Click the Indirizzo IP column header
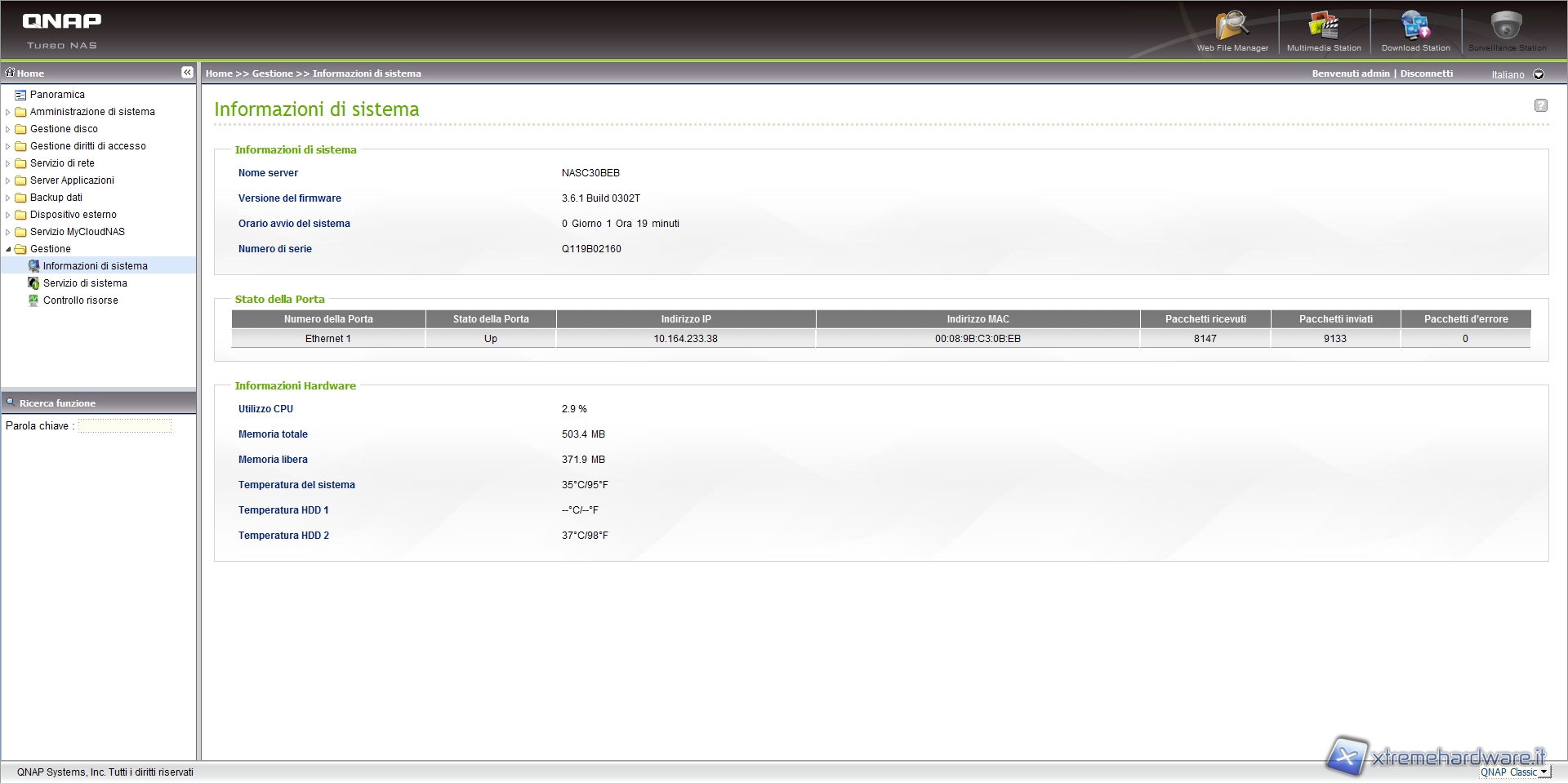 [685, 319]
